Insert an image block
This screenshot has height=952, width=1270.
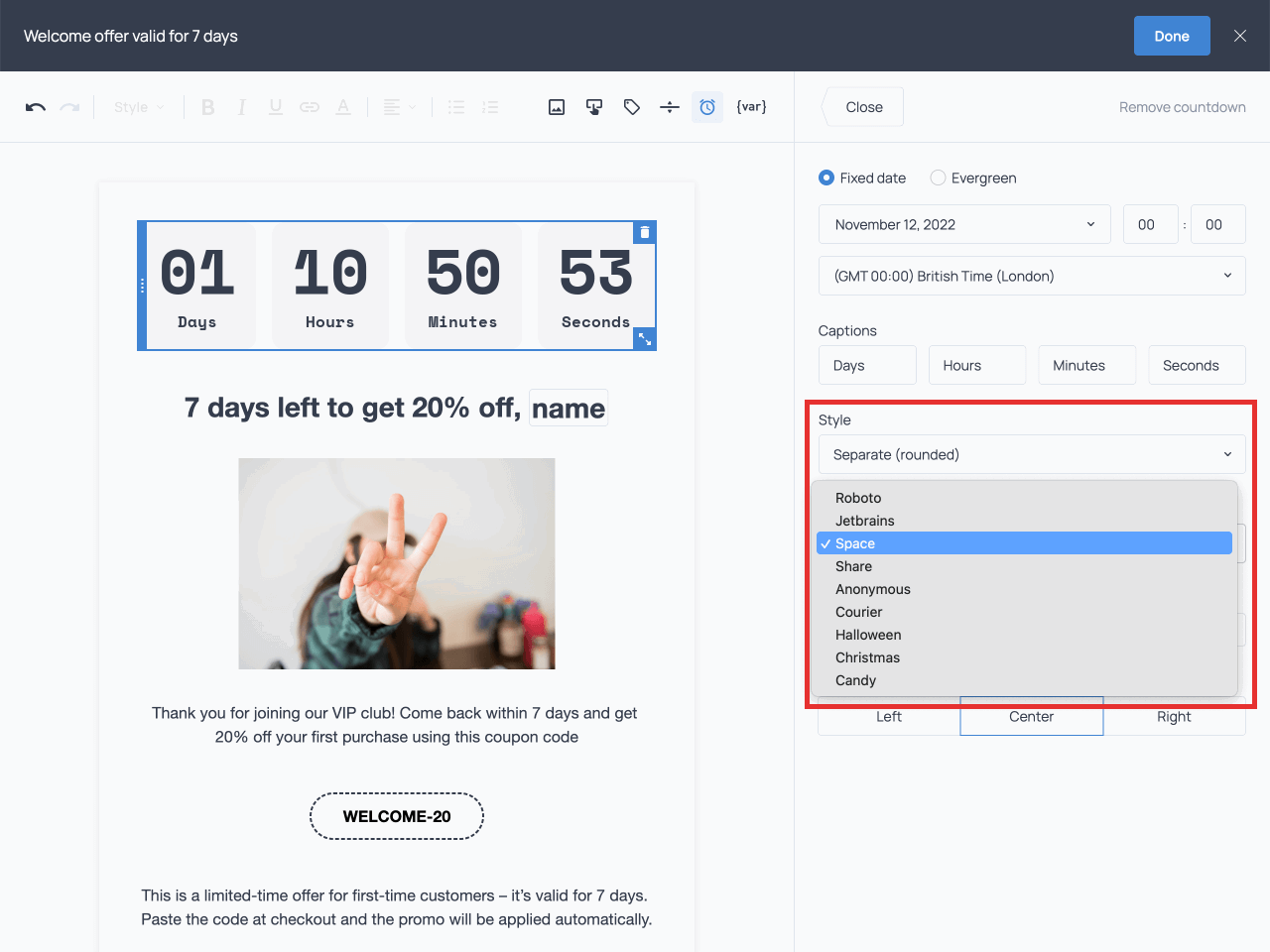[557, 107]
